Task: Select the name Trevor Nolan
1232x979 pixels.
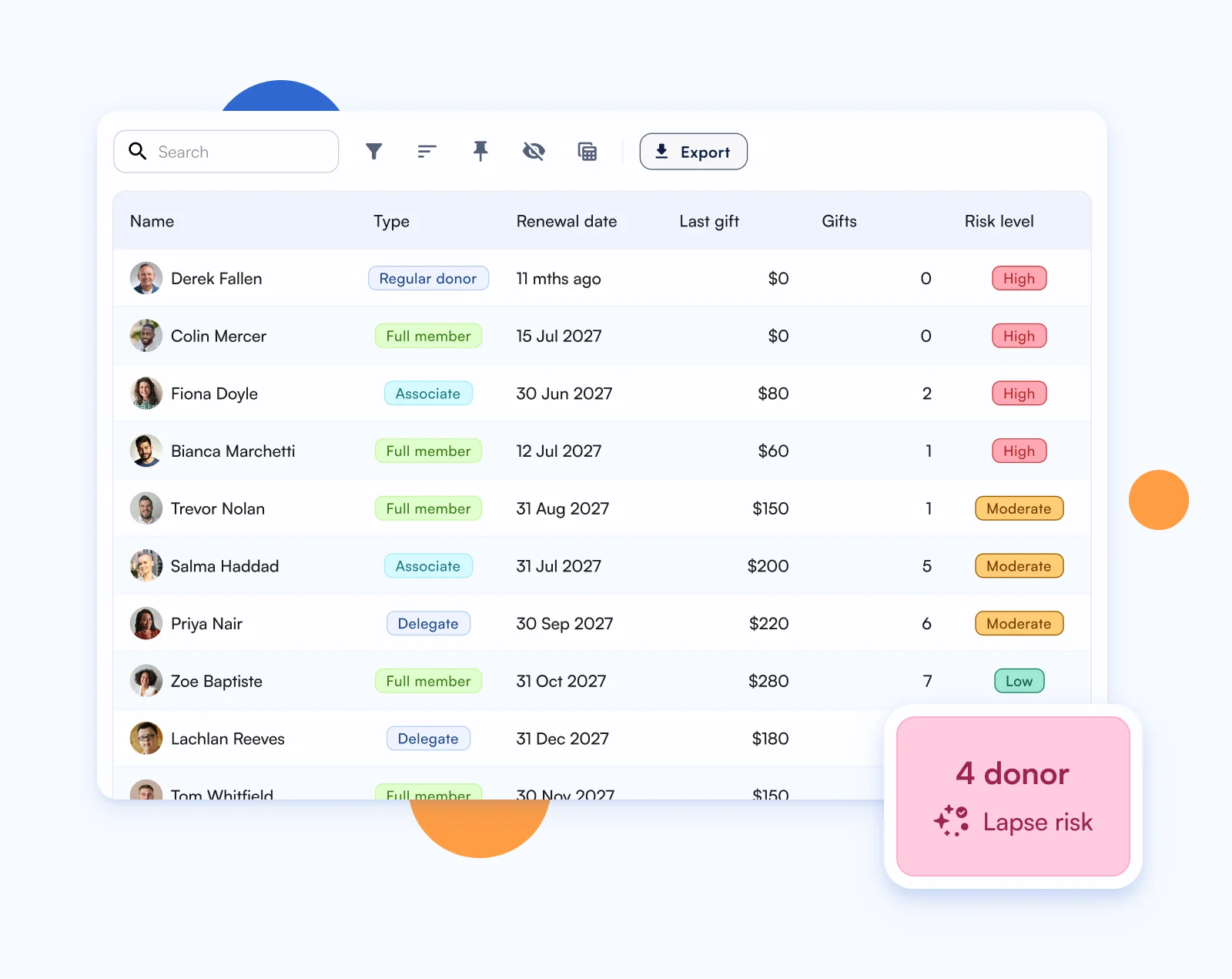Action: (218, 508)
